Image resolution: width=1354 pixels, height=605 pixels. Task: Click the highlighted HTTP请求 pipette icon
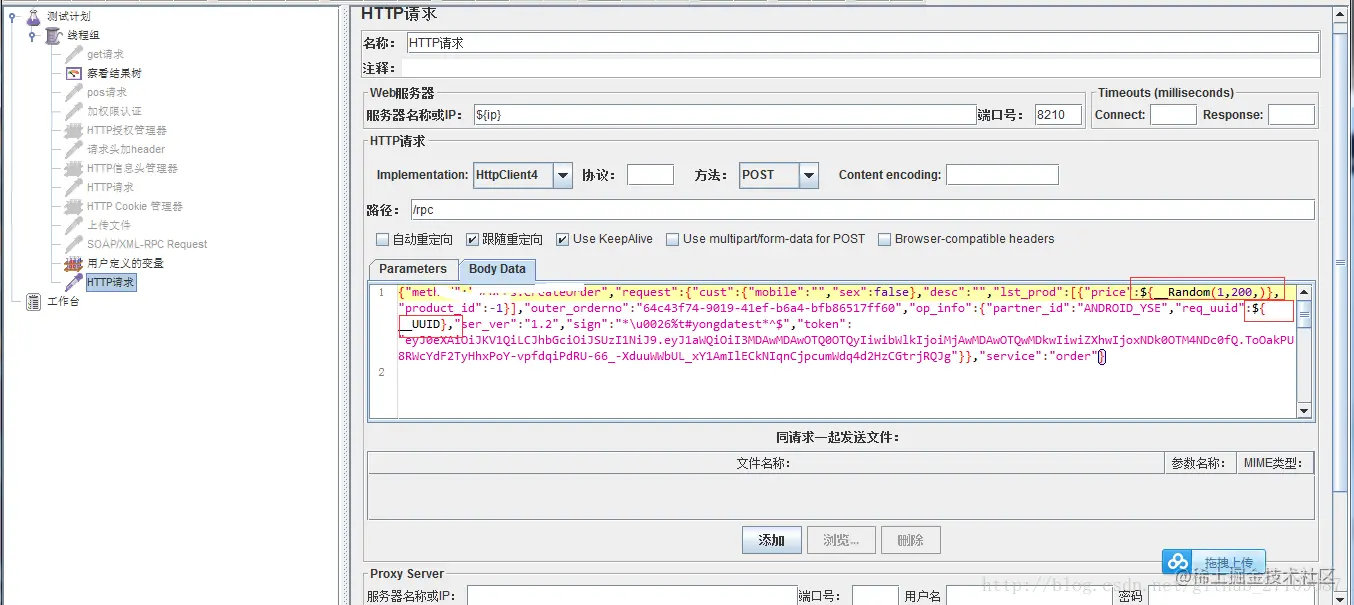tap(74, 282)
